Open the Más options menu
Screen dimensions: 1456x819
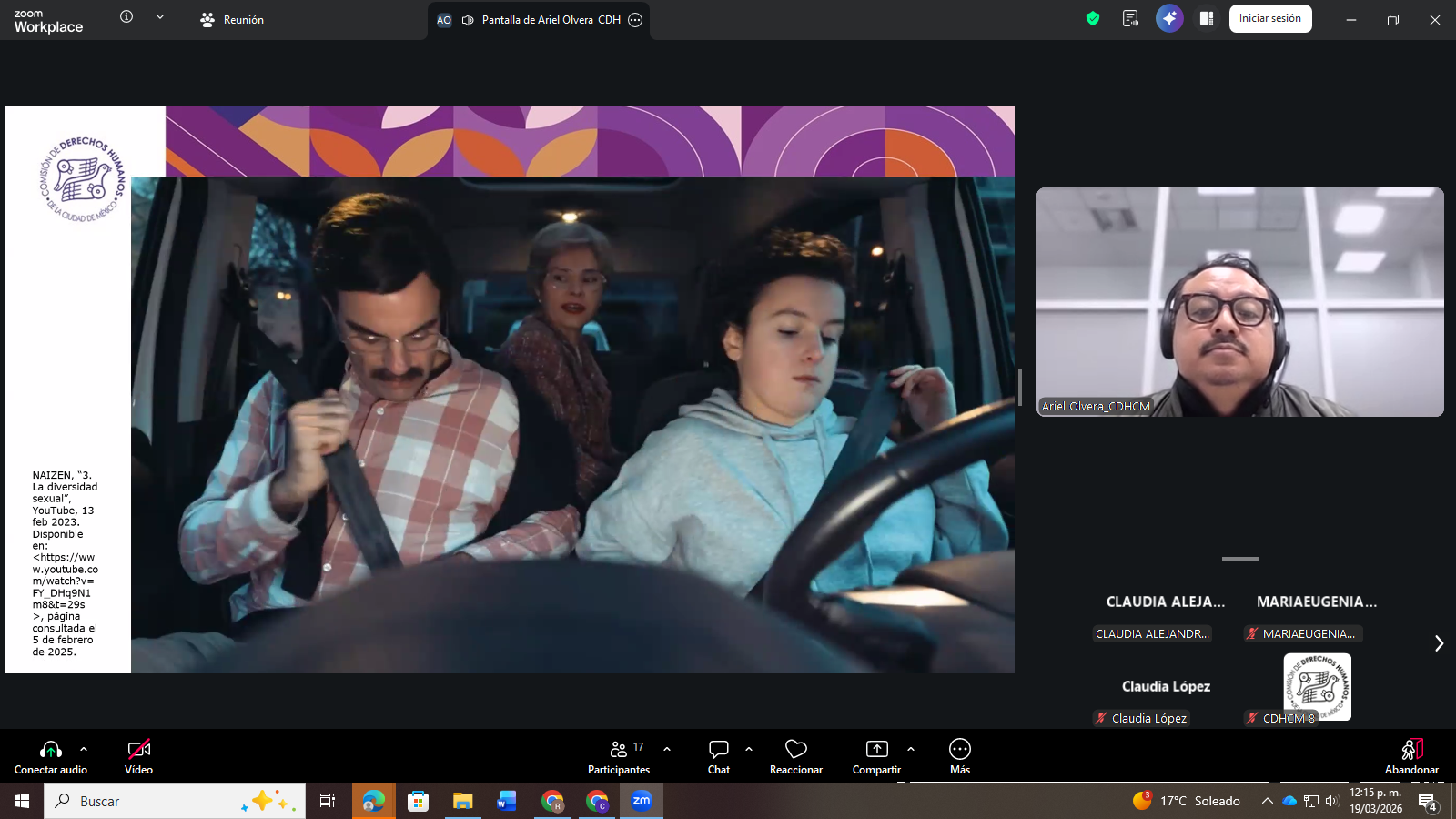coord(959,756)
